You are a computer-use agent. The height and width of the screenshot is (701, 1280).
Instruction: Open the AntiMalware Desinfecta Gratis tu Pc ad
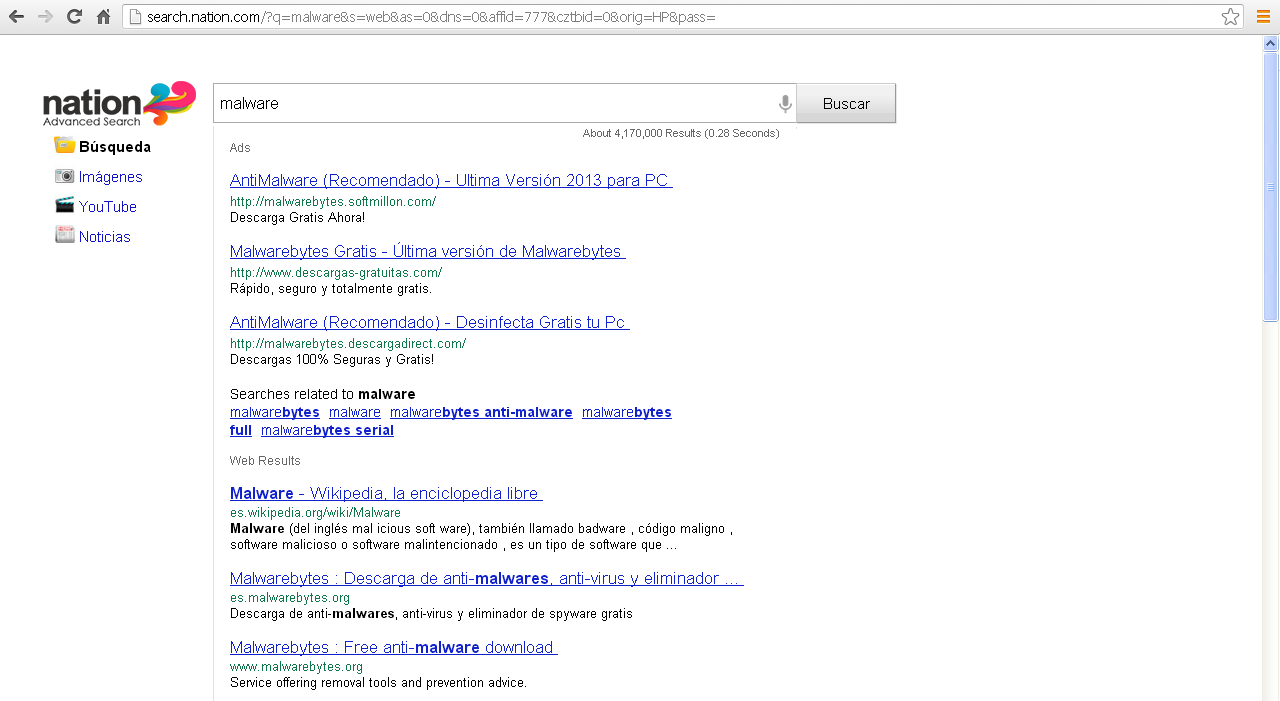[x=430, y=323]
